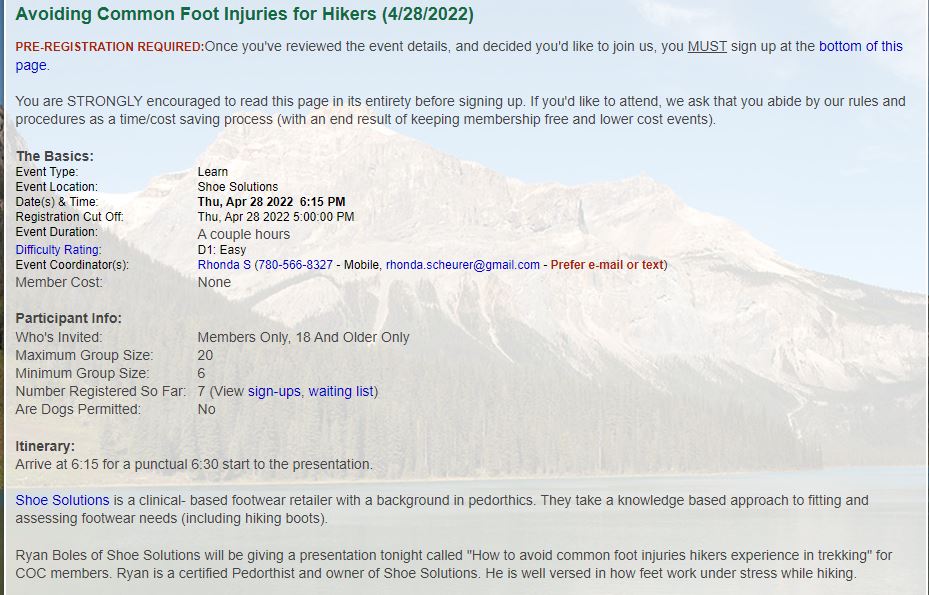Click the Shoe Solutions event location value

(238, 187)
